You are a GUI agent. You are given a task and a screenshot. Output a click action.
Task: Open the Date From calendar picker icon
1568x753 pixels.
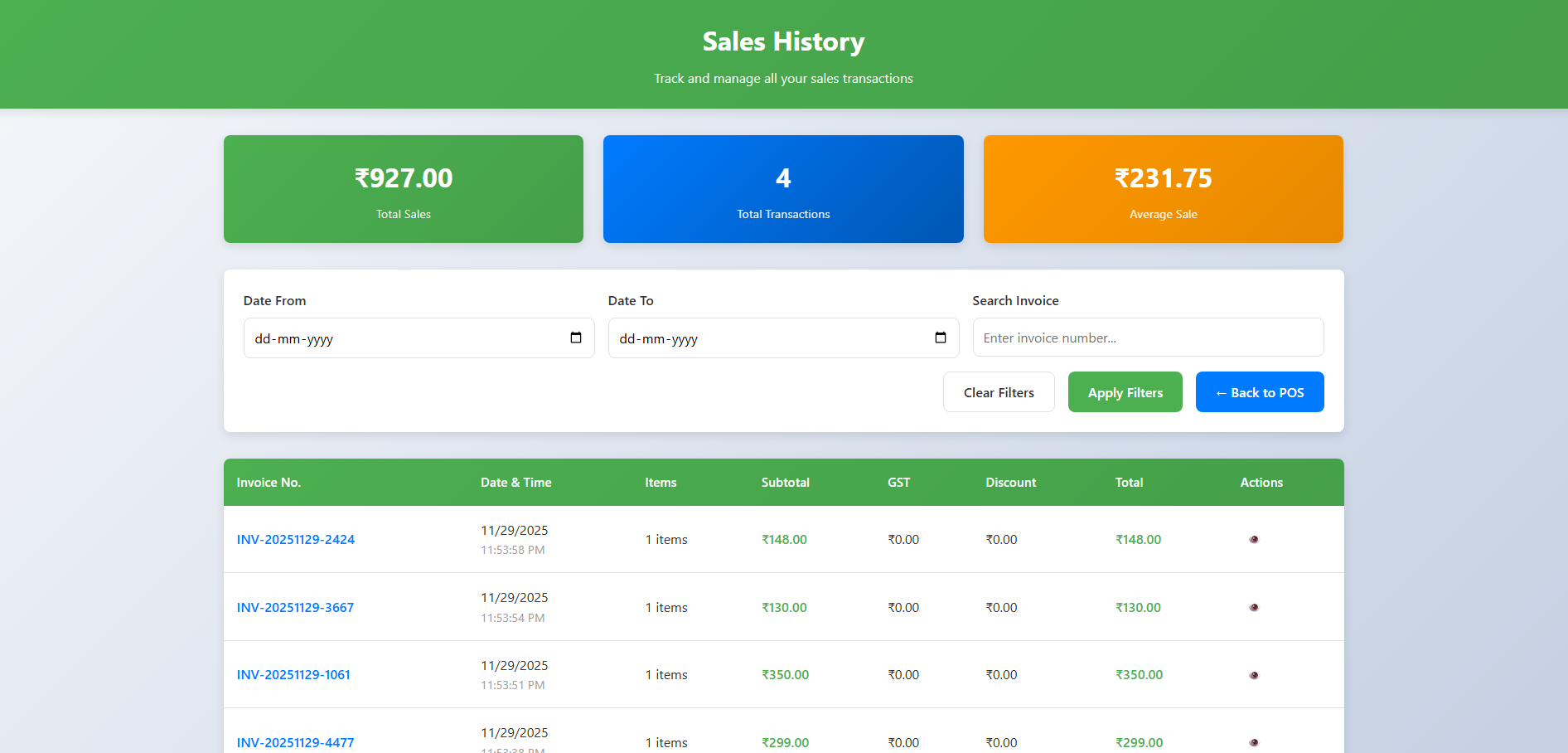(x=576, y=338)
